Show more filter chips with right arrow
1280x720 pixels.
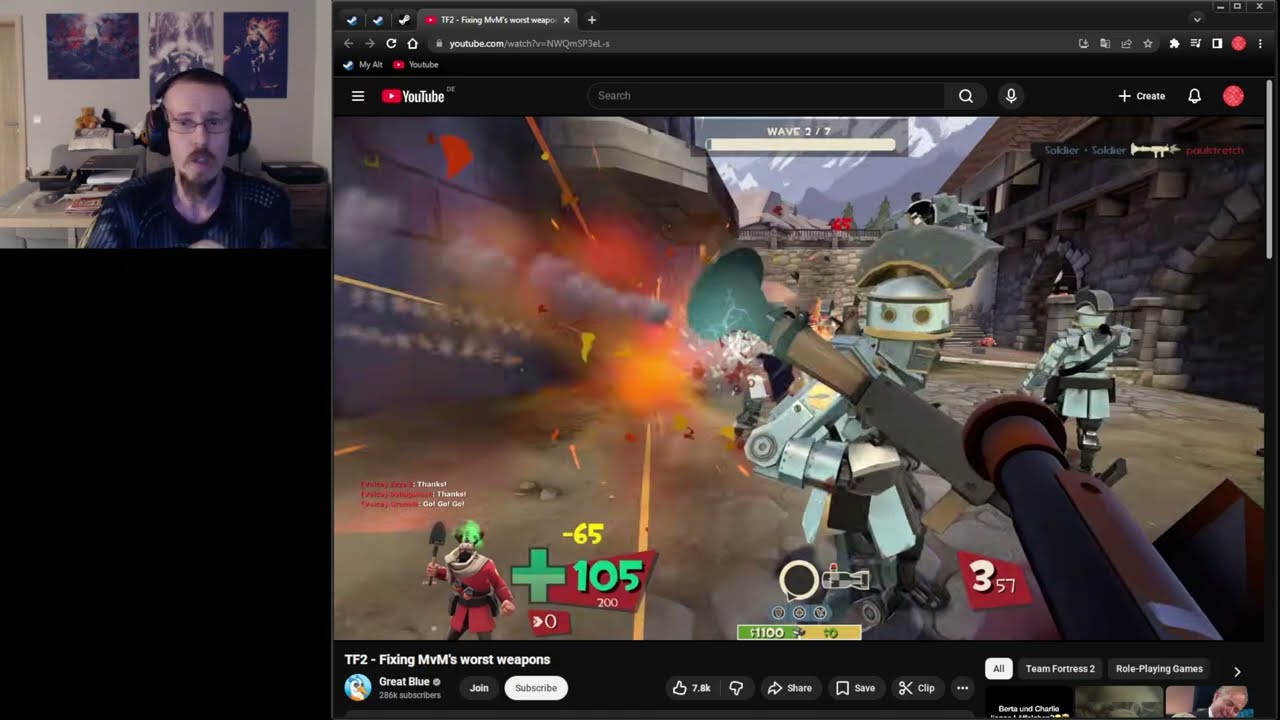(1237, 671)
